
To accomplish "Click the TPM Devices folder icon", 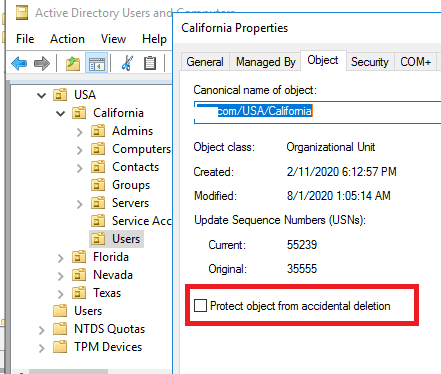I will pyautogui.click(x=60, y=347).
